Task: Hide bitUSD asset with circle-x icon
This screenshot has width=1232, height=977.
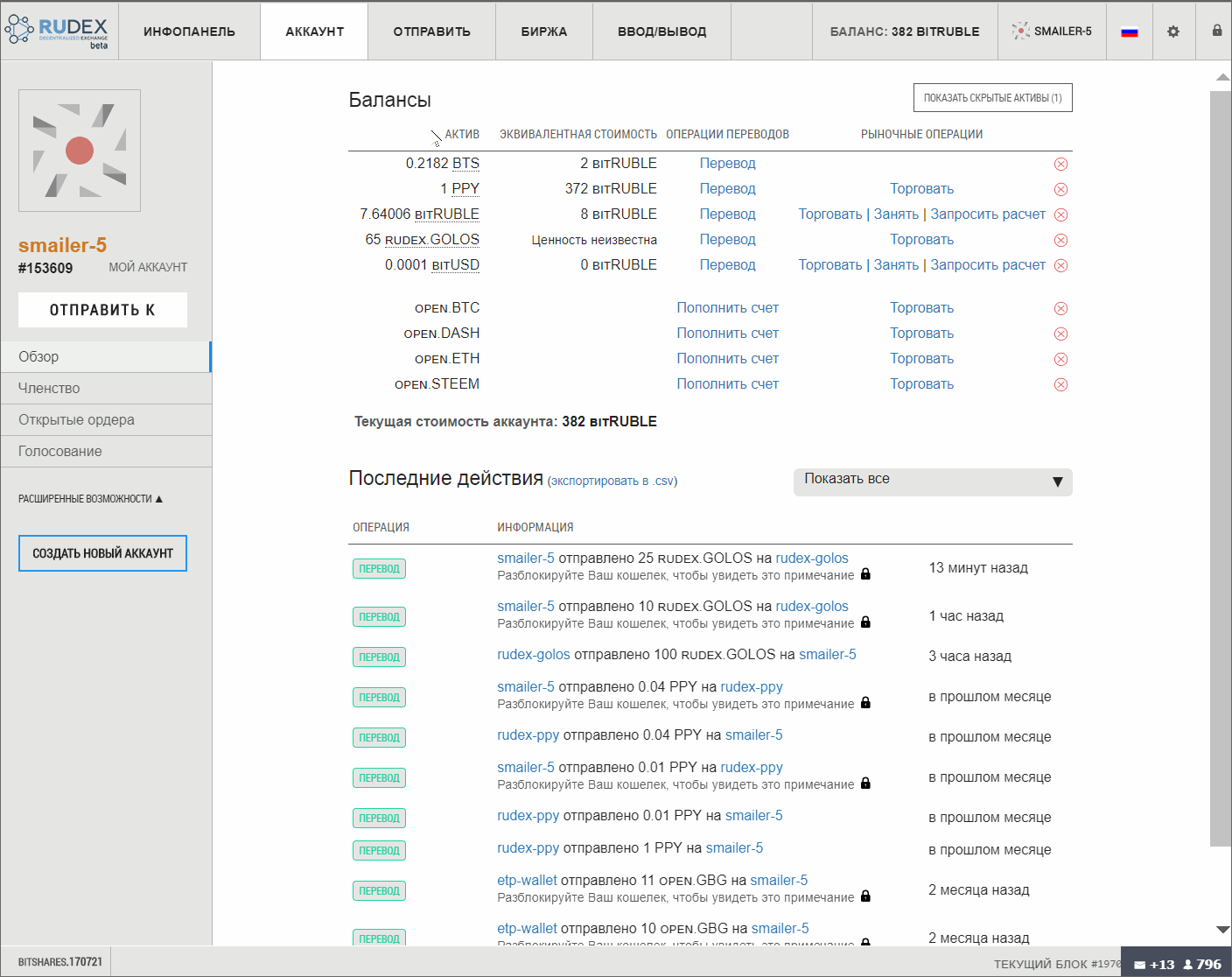Action: 1060,266
